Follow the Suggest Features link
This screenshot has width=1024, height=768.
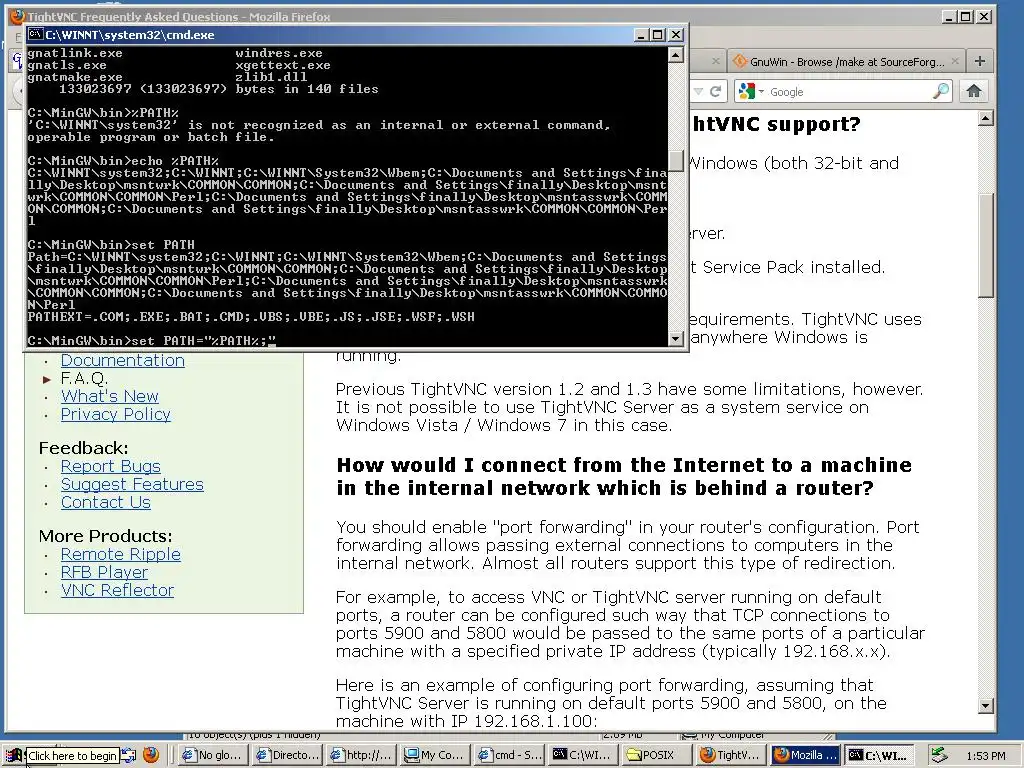click(x=132, y=484)
